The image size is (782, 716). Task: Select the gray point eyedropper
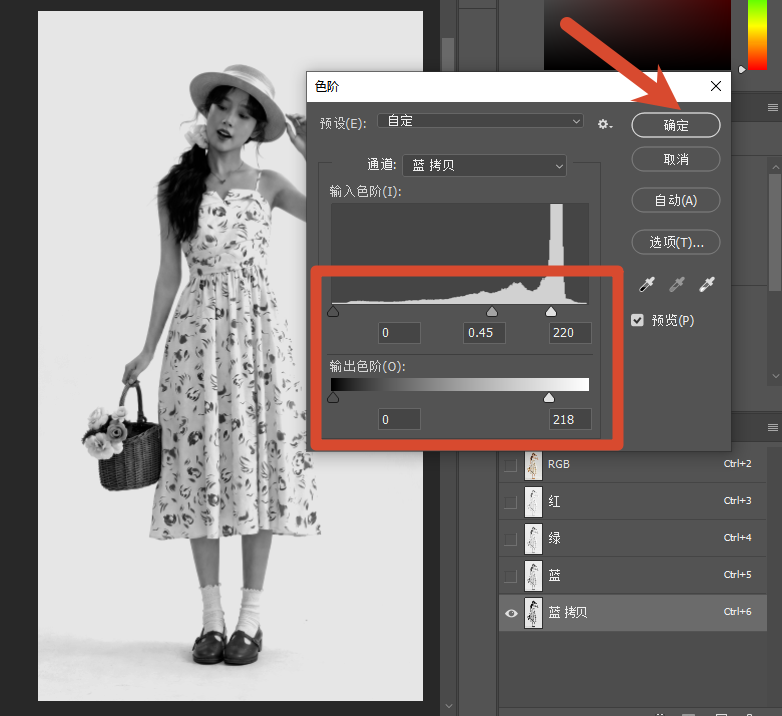(x=677, y=284)
